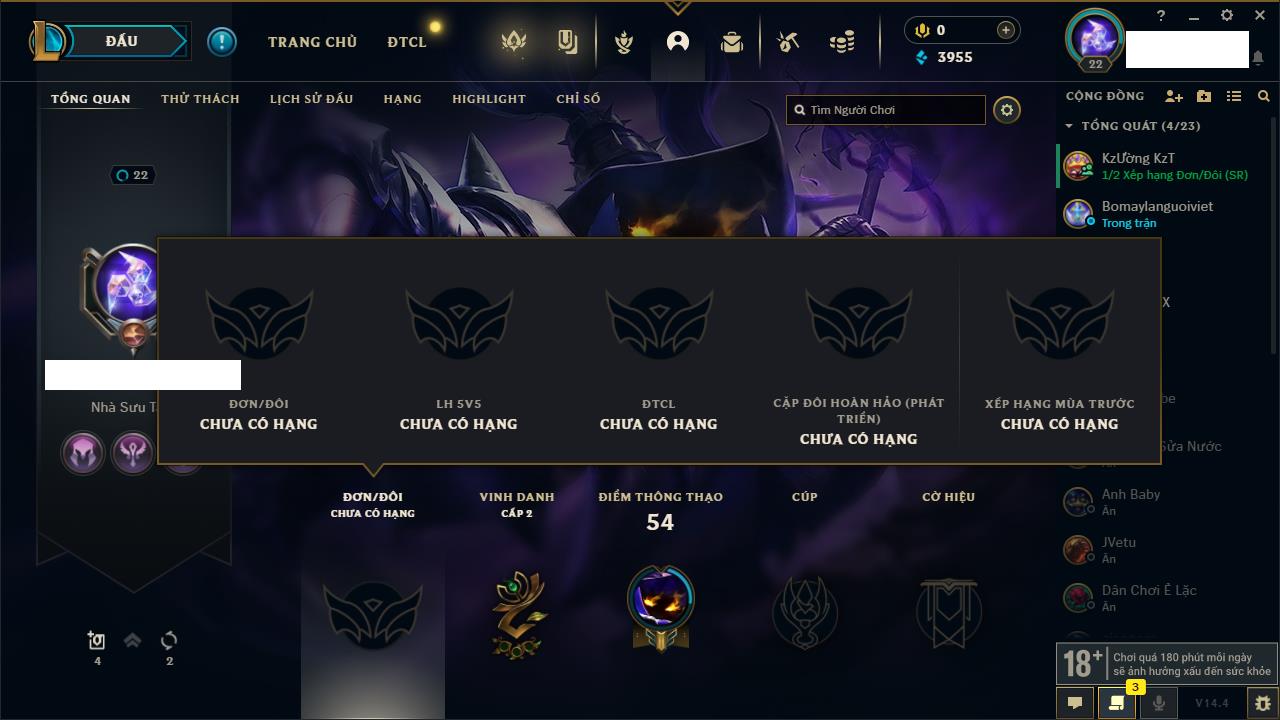Toggle the chat window button
This screenshot has height=720, width=1280.
[x=1075, y=703]
